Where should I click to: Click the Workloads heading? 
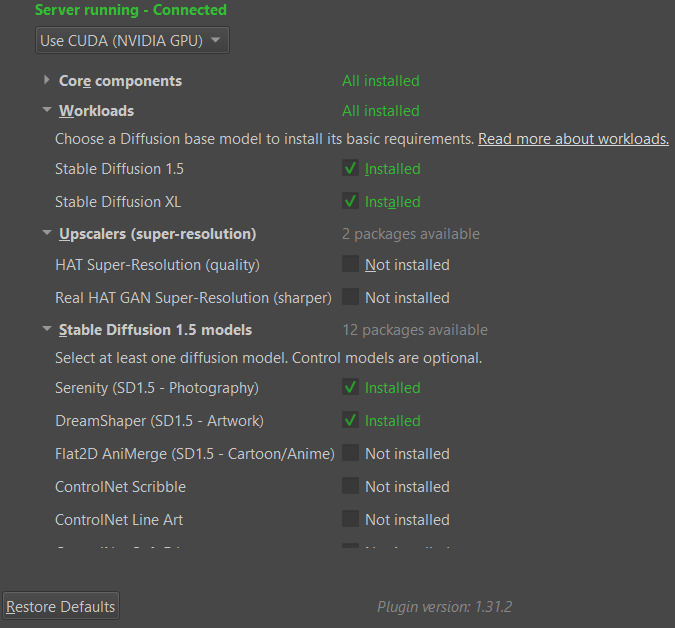pos(96,111)
